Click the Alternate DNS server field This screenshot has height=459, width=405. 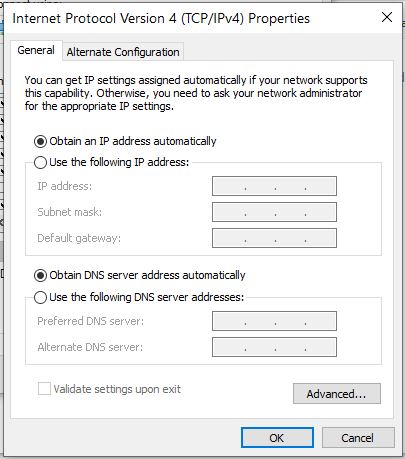274,347
